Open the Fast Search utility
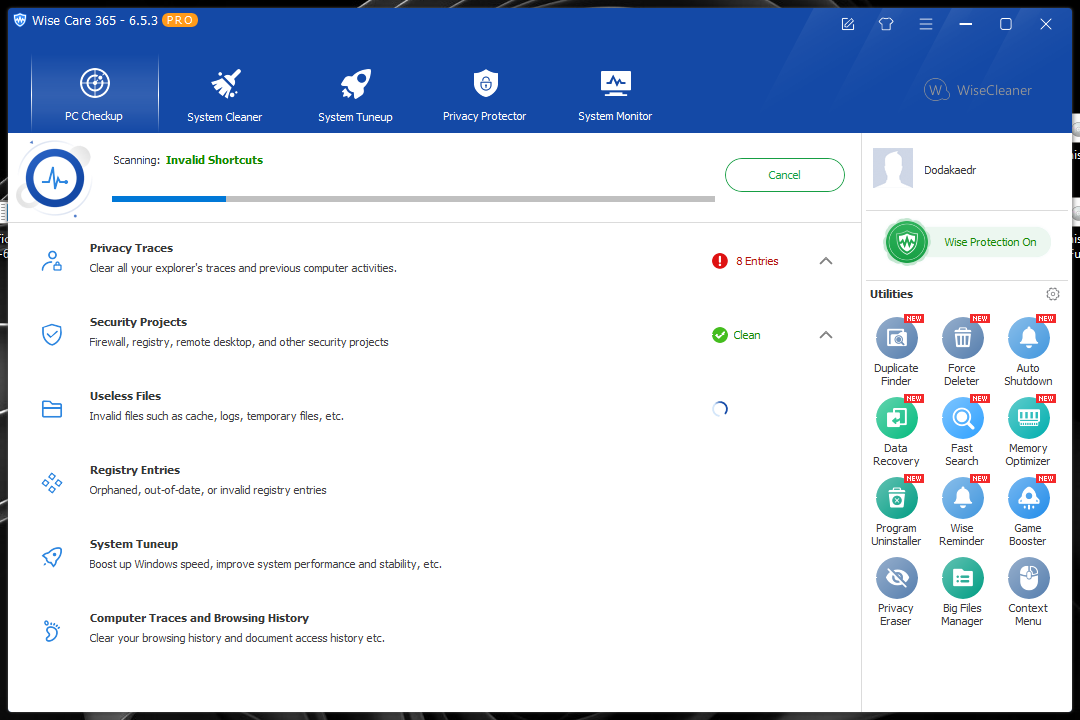This screenshot has height=720, width=1080. click(962, 431)
